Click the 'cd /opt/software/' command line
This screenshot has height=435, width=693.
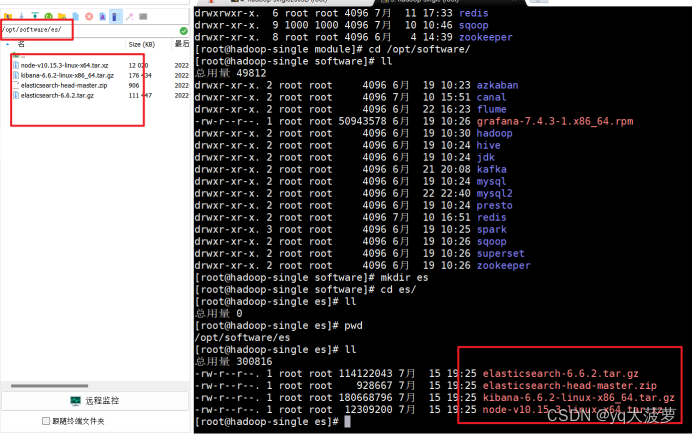pyautogui.click(x=333, y=49)
